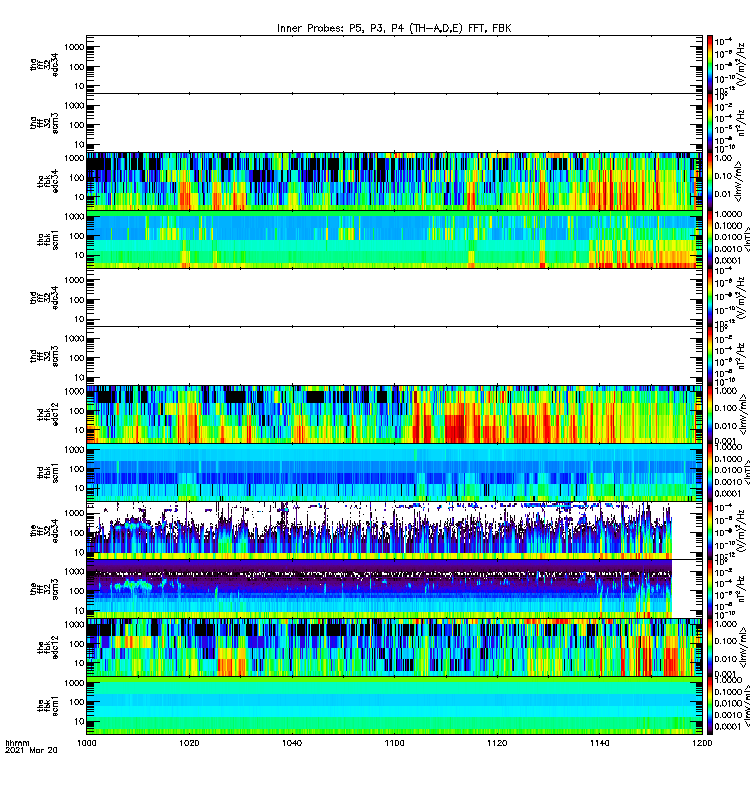
Task: Click the 1140 time tick label
Action: (x=599, y=743)
